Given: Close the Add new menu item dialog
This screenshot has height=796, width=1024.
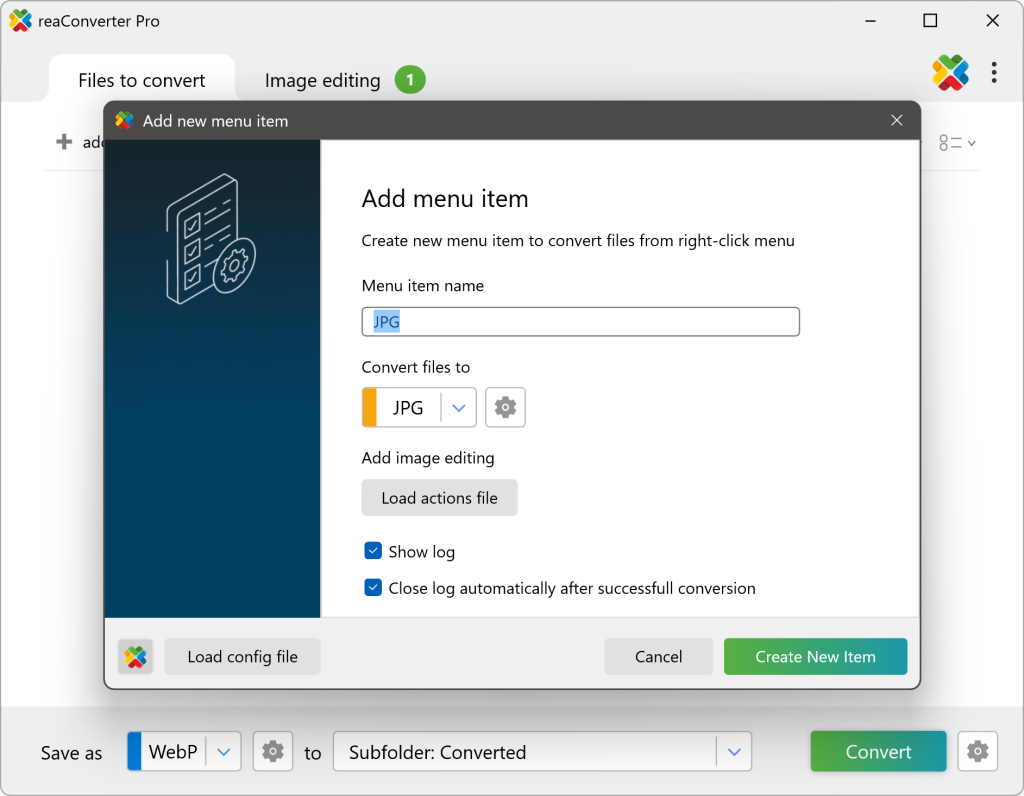Looking at the screenshot, I should point(897,120).
